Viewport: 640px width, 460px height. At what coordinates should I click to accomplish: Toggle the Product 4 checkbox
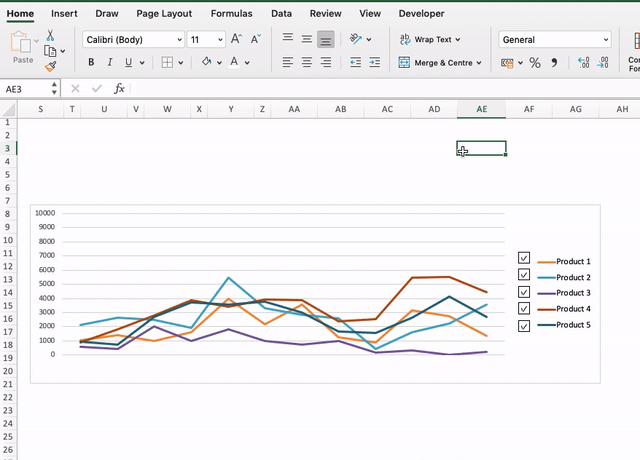524,308
